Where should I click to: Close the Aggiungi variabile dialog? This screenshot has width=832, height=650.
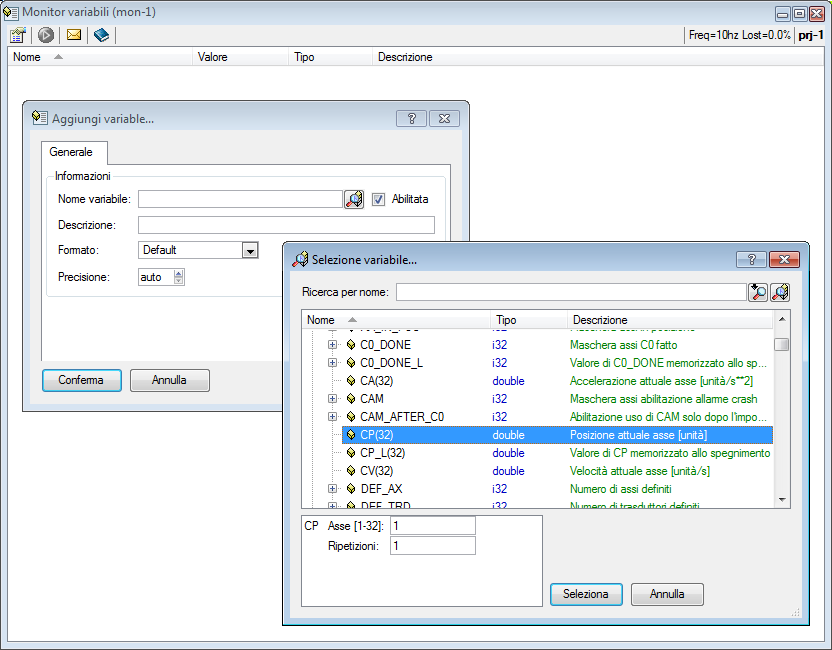pyautogui.click(x=444, y=119)
